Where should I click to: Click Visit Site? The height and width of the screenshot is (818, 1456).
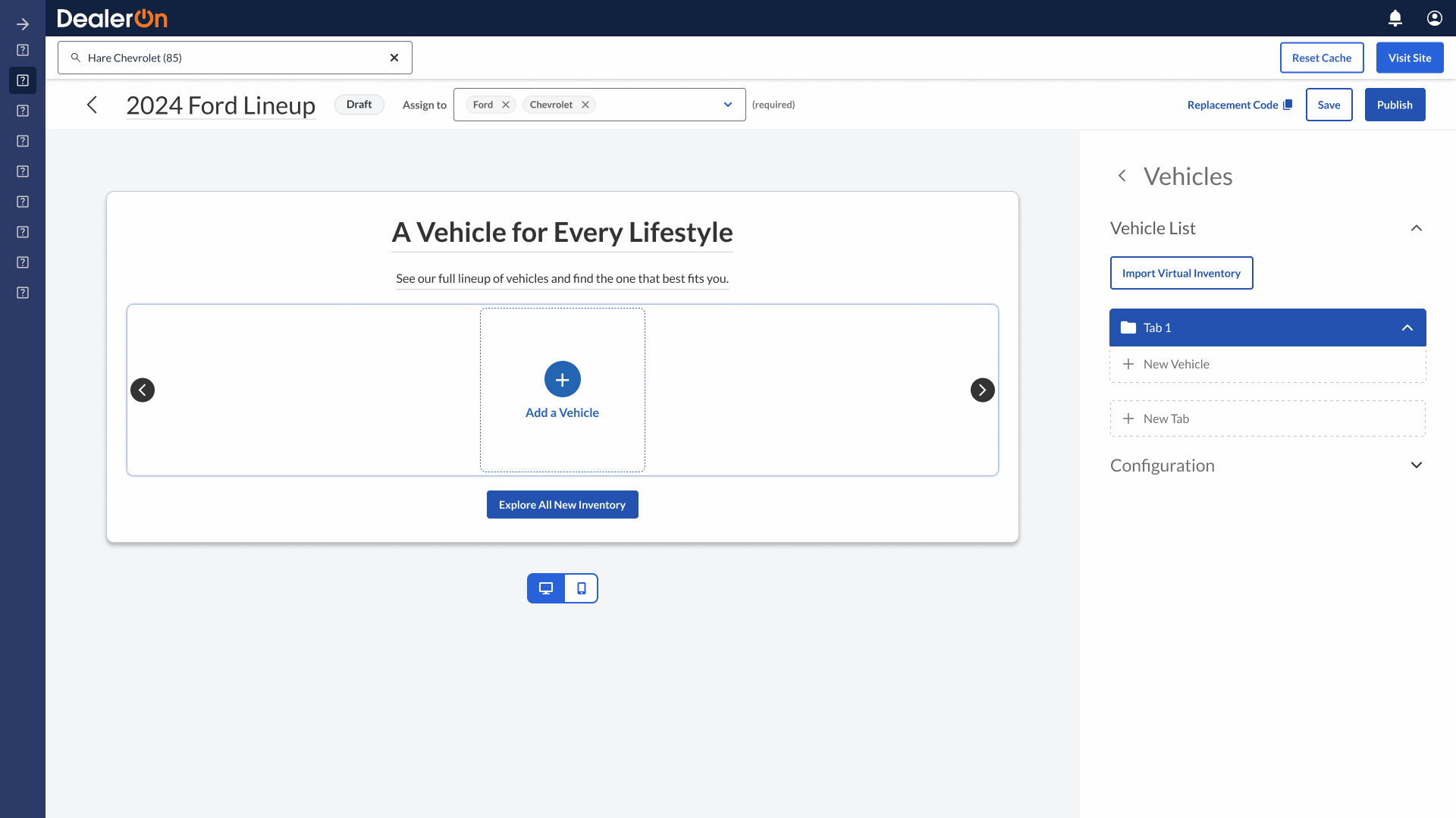coord(1409,58)
